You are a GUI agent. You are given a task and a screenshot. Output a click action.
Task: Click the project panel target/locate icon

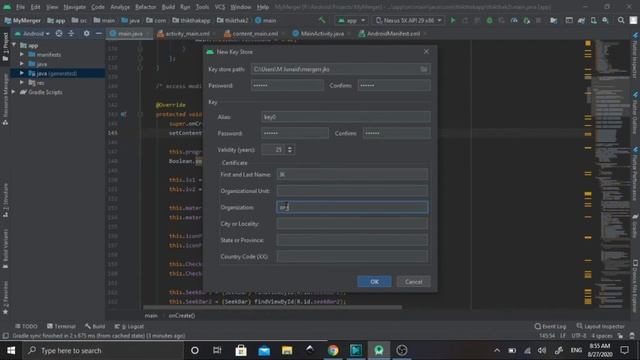click(59, 33)
